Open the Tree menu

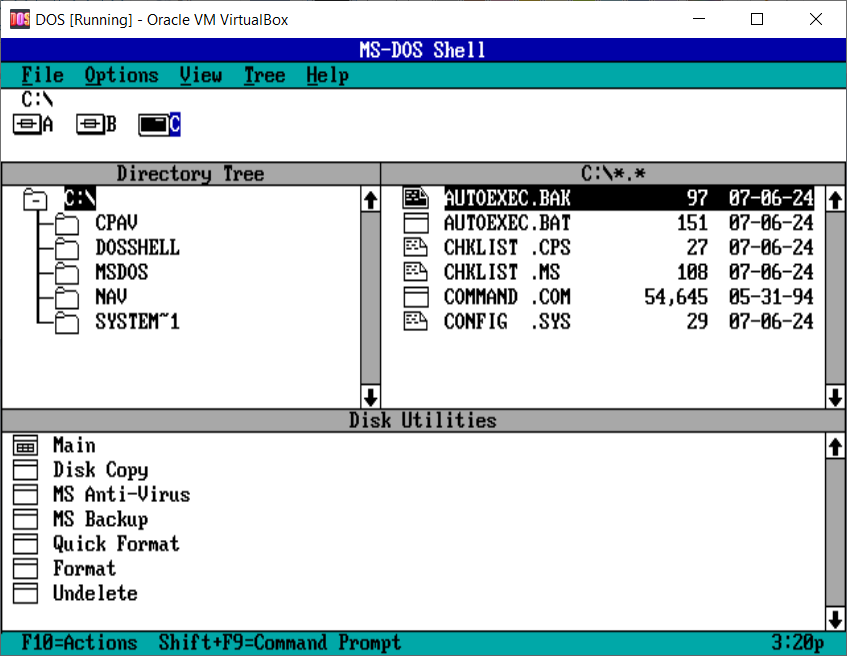click(264, 75)
